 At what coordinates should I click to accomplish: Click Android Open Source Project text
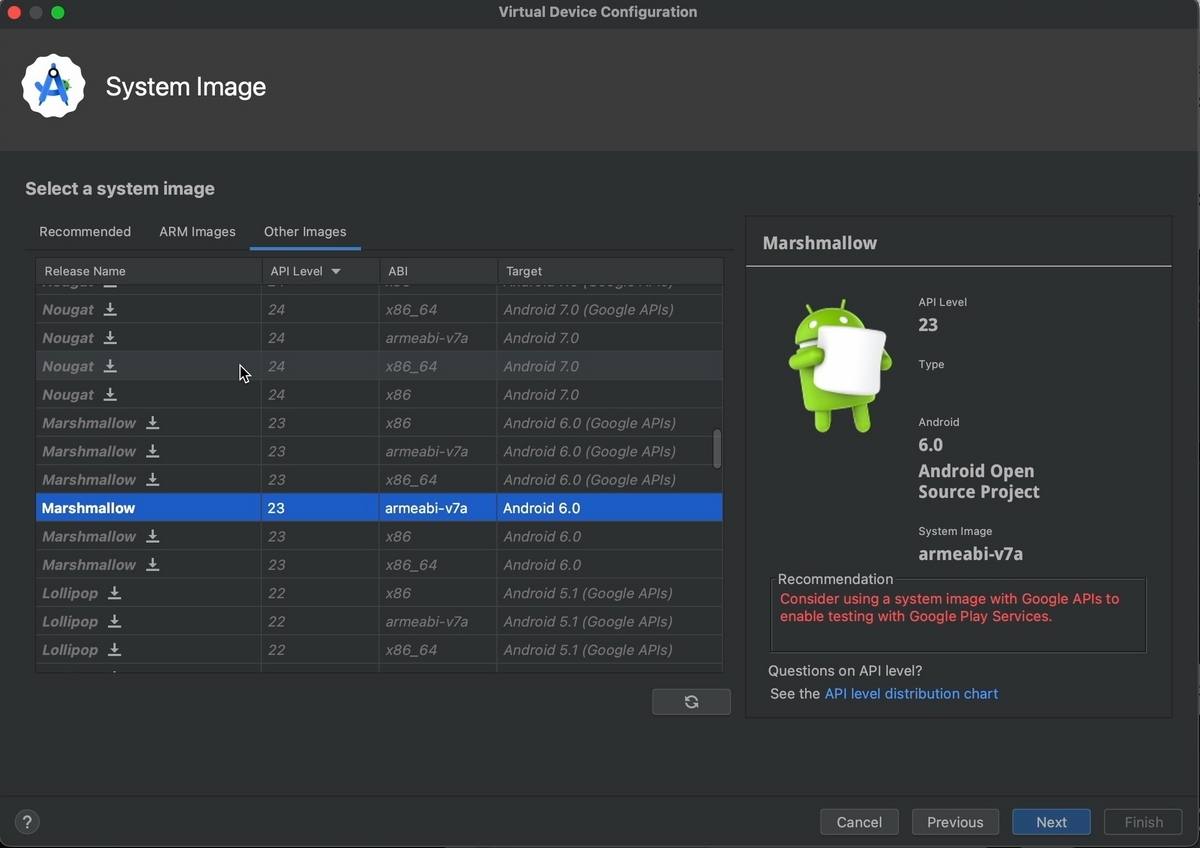tap(978, 481)
